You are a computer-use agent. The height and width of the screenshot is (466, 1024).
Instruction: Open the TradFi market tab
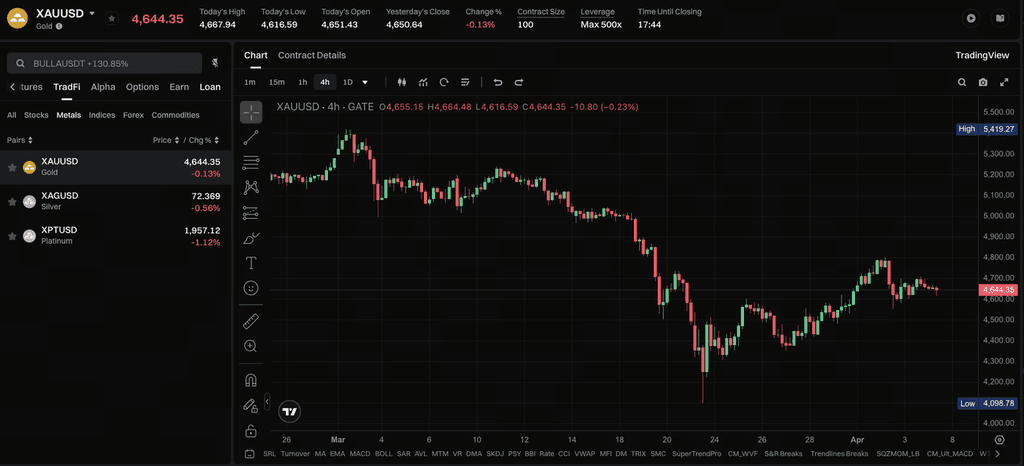tap(67, 87)
